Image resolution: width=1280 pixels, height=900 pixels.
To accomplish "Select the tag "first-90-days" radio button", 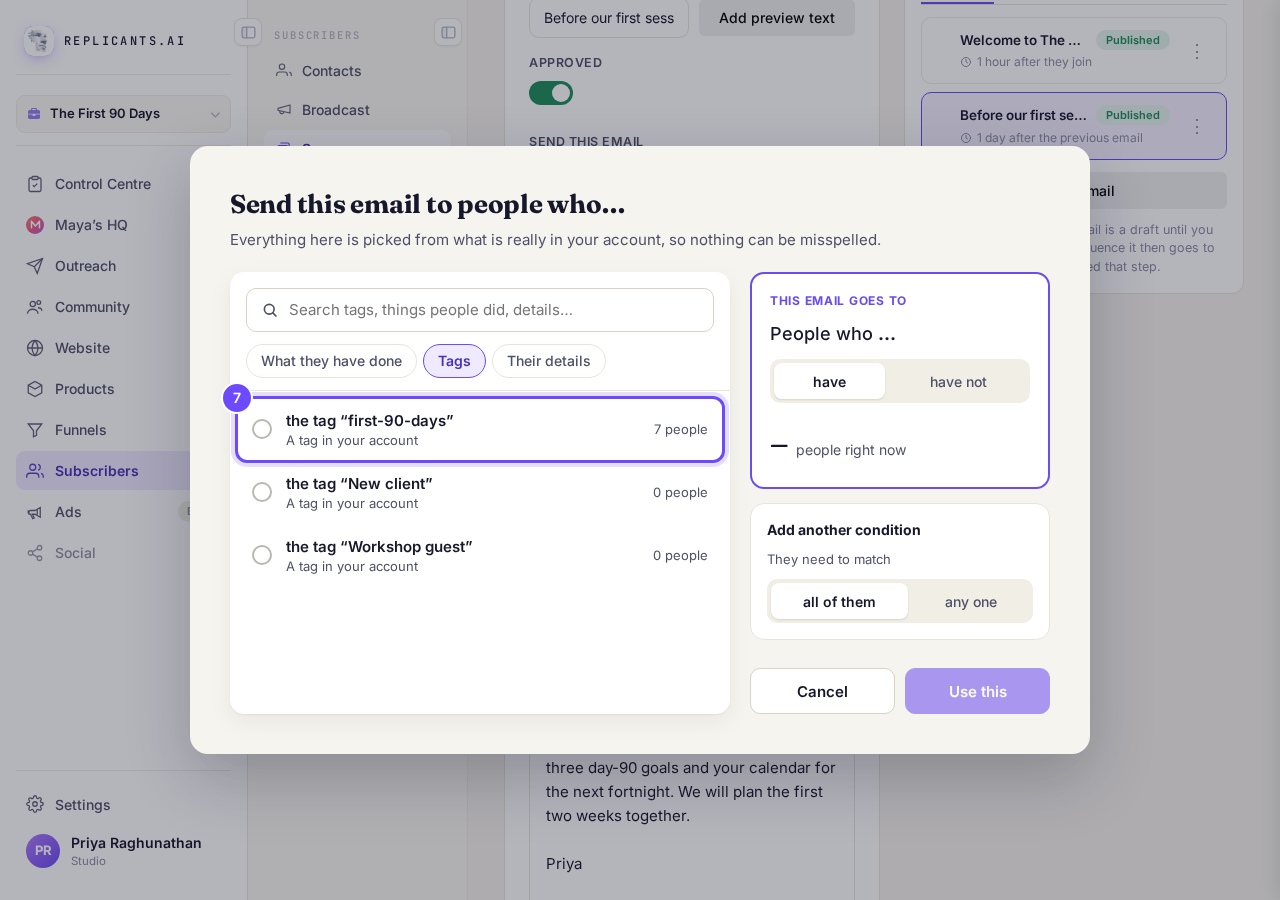I will tap(262, 429).
